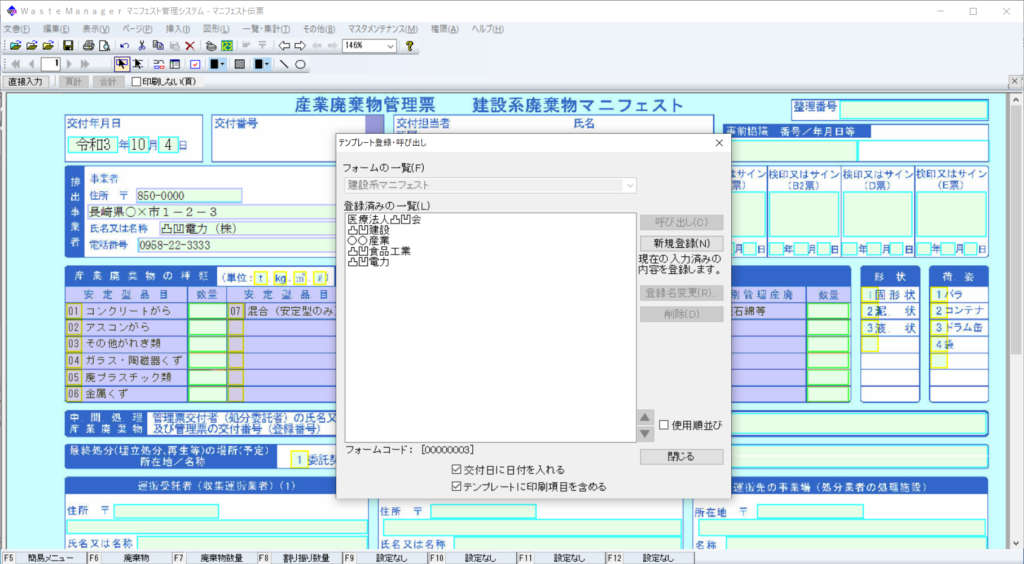Screen dimensions: 1024x564
Task: Click the right hollow arrow icon
Action: [x=300, y=46]
